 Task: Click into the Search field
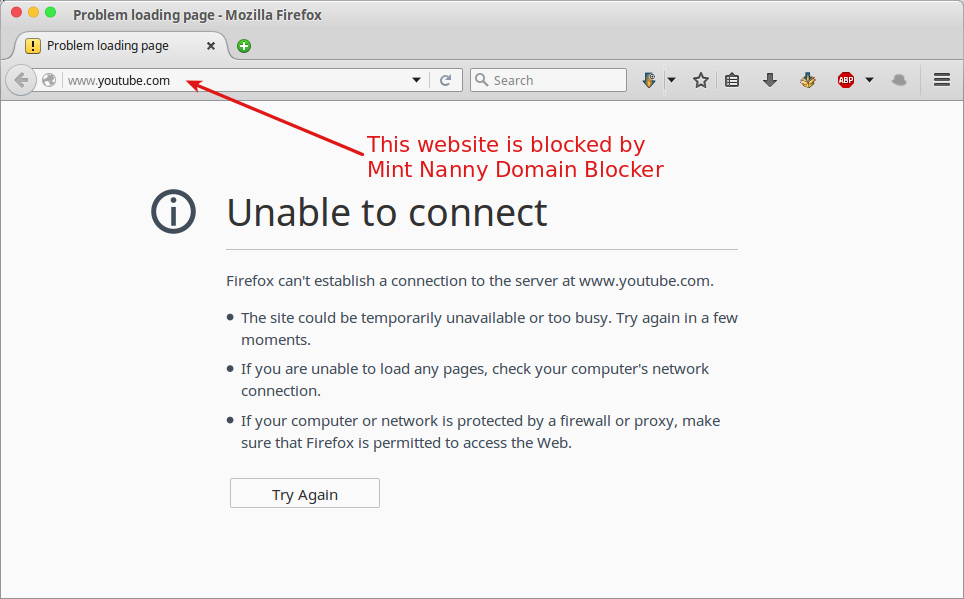(x=548, y=80)
